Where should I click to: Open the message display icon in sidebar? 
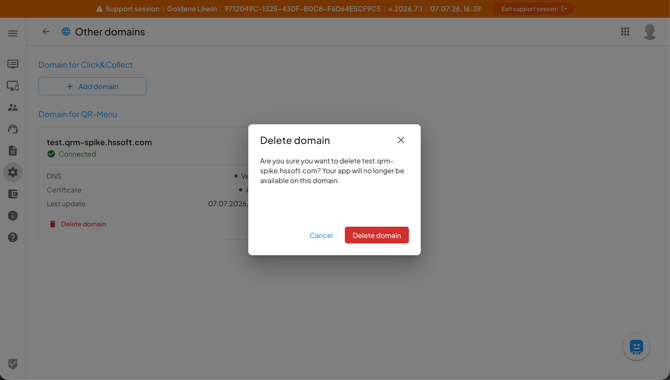coord(13,64)
